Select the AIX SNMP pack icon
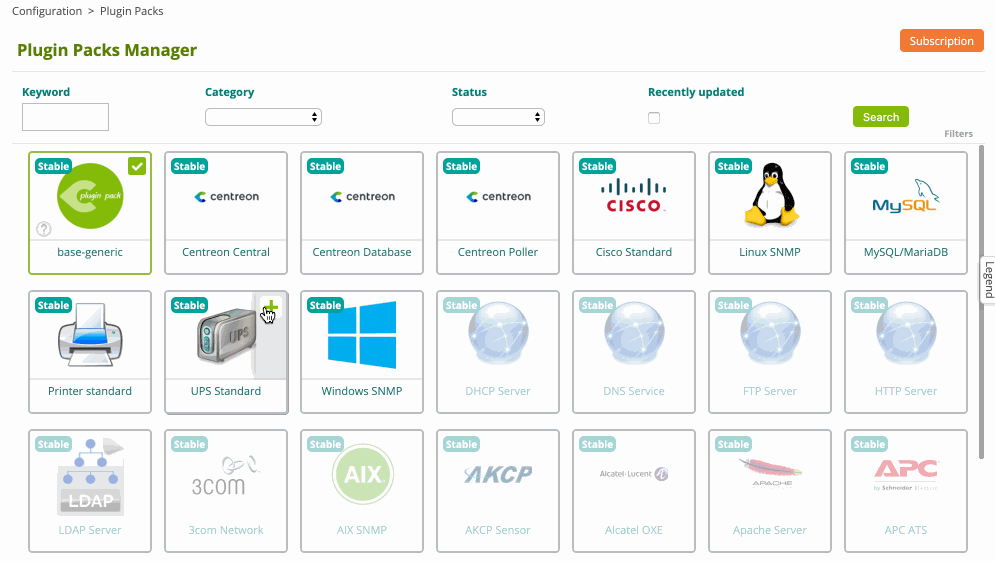995x561 pixels. coord(362,474)
